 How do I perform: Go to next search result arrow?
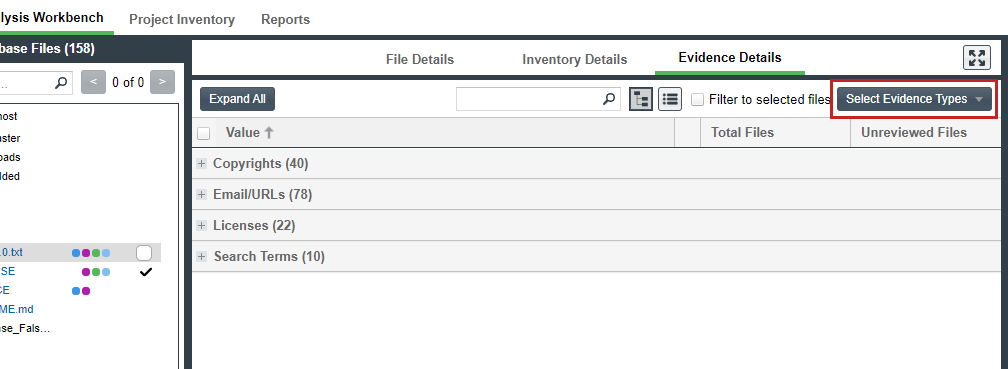click(162, 82)
